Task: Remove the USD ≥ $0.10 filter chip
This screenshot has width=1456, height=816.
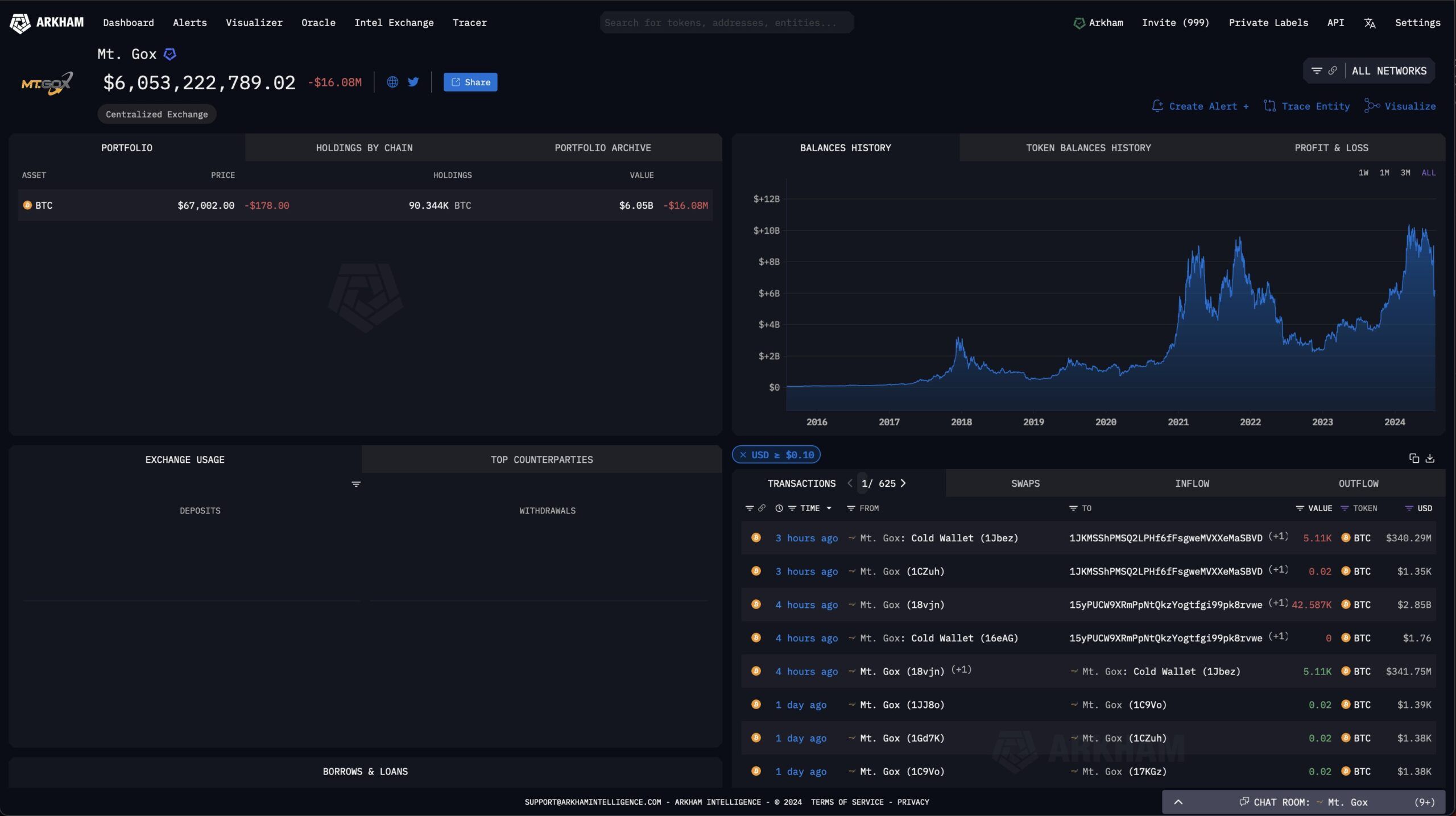Action: coord(743,455)
